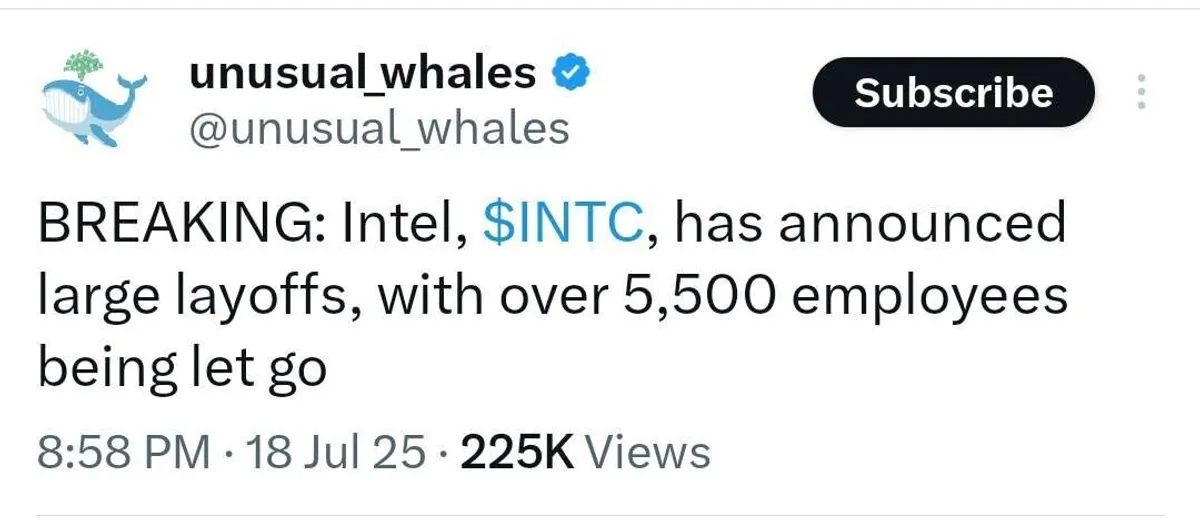This screenshot has width=1200, height=523.
Task: Click the 'being let go' text line
Action: (x=182, y=370)
